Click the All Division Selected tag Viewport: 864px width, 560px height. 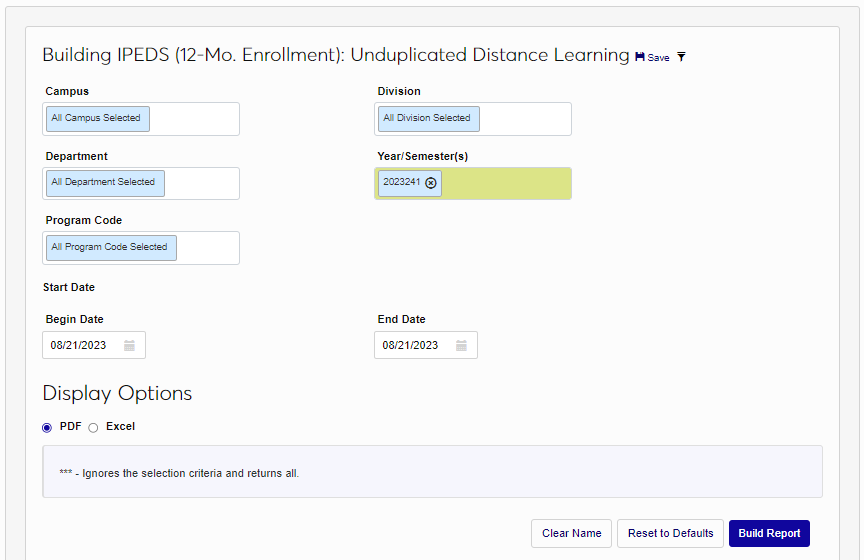428,119
